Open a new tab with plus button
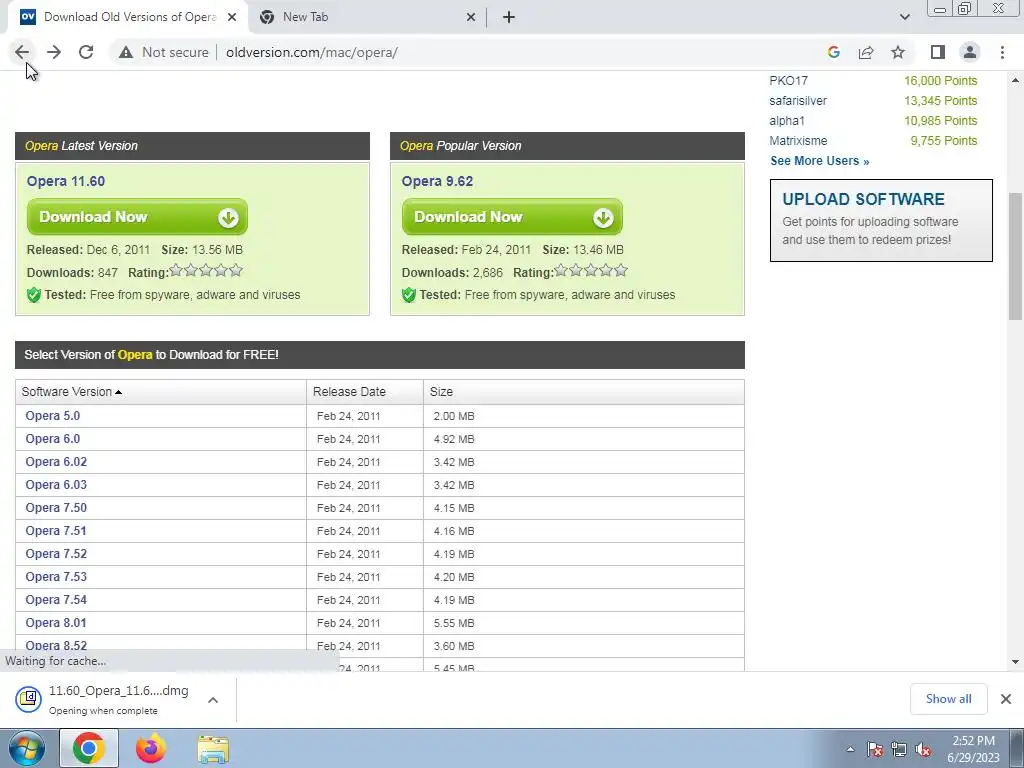 pyautogui.click(x=509, y=18)
